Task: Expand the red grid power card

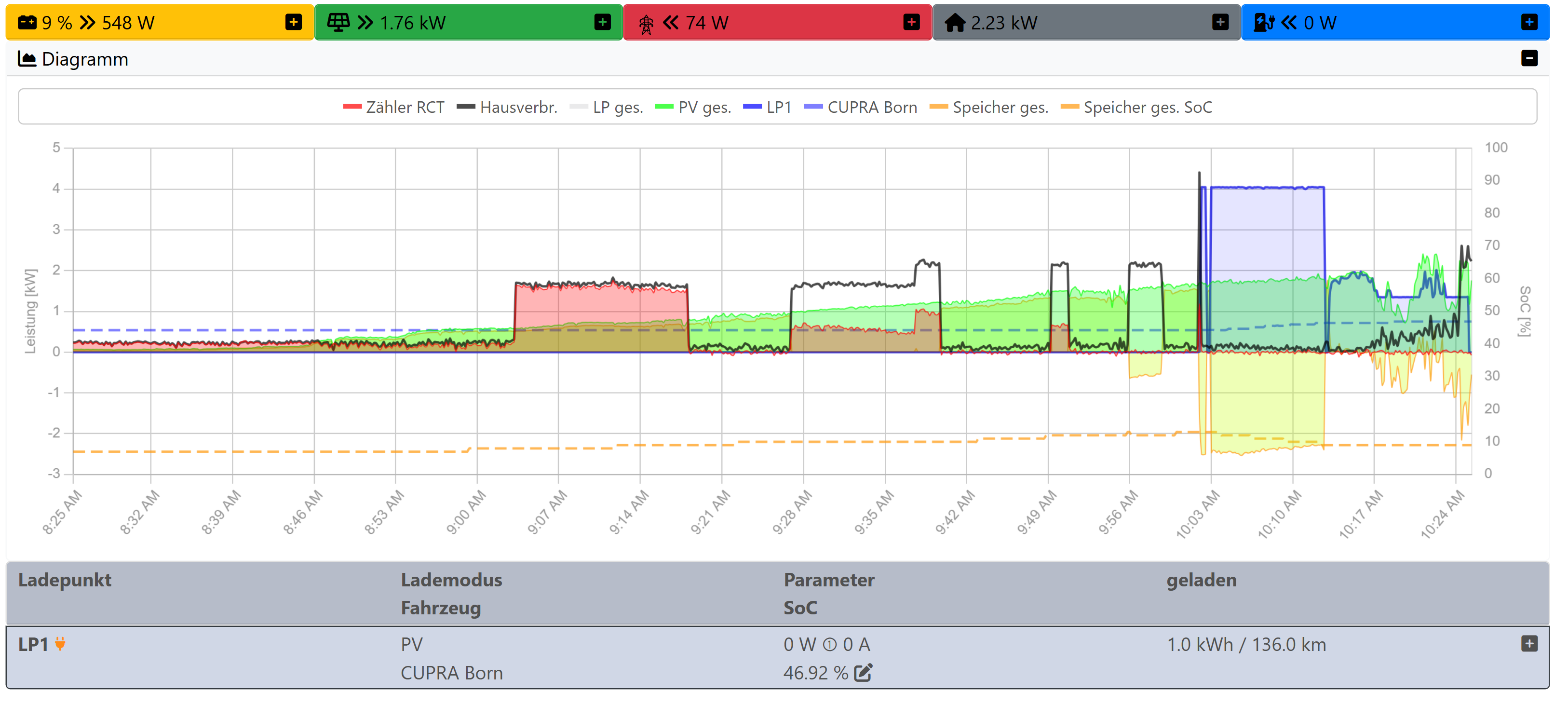Action: point(911,23)
